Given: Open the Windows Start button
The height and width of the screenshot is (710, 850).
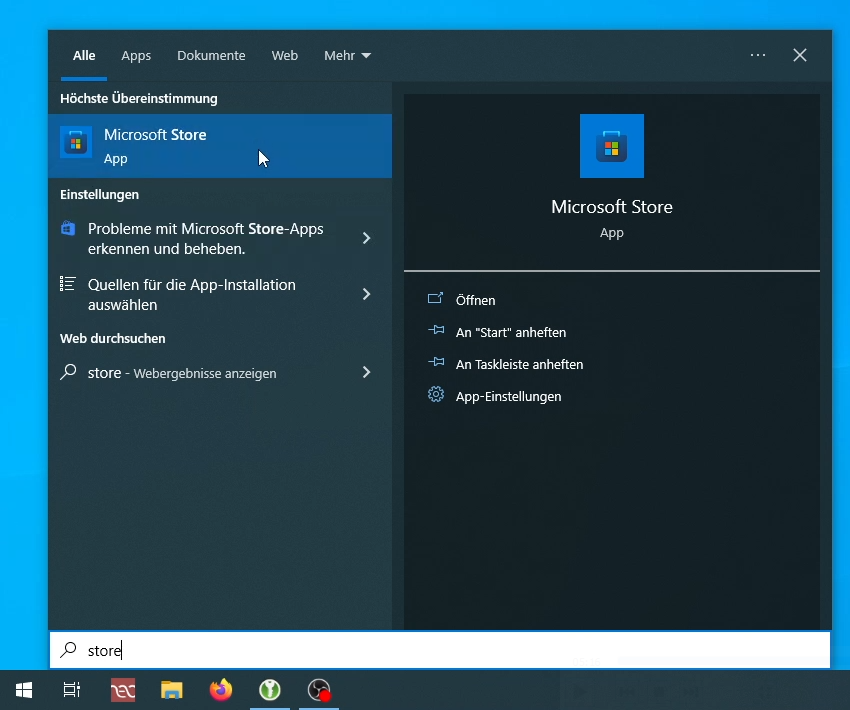Looking at the screenshot, I should 24,690.
